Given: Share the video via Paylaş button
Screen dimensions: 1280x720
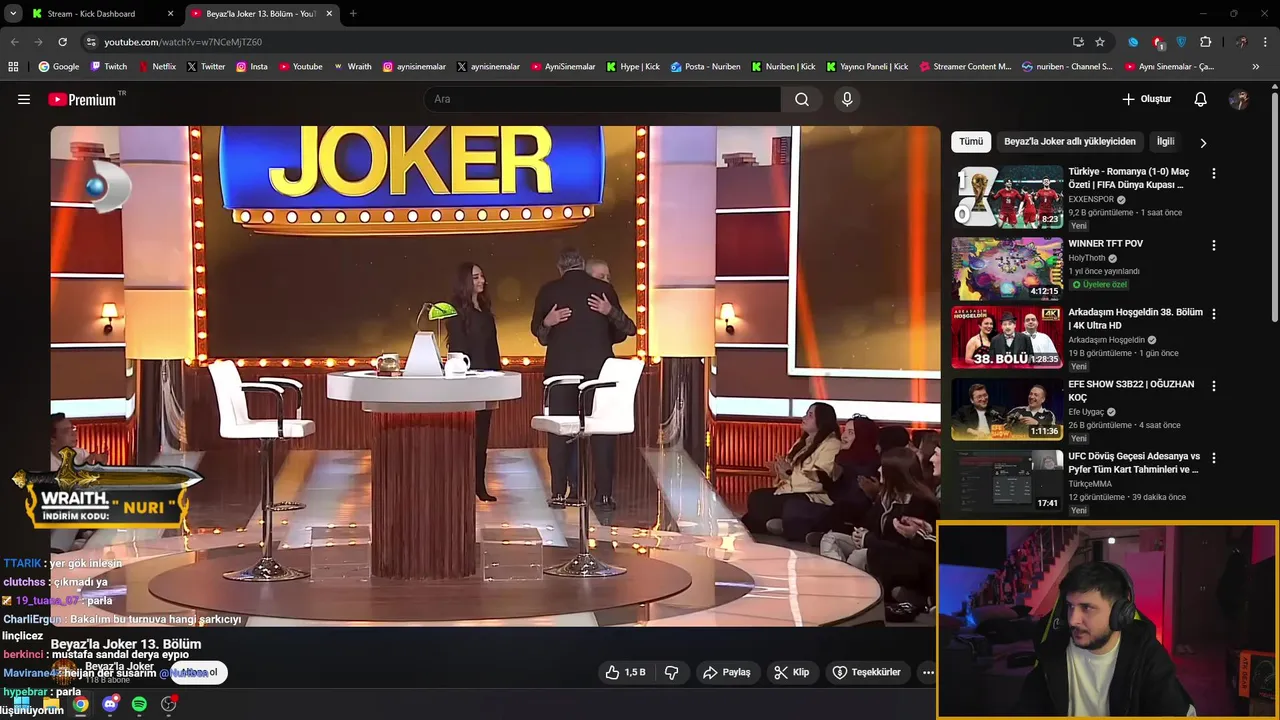Looking at the screenshot, I should pyautogui.click(x=726, y=672).
